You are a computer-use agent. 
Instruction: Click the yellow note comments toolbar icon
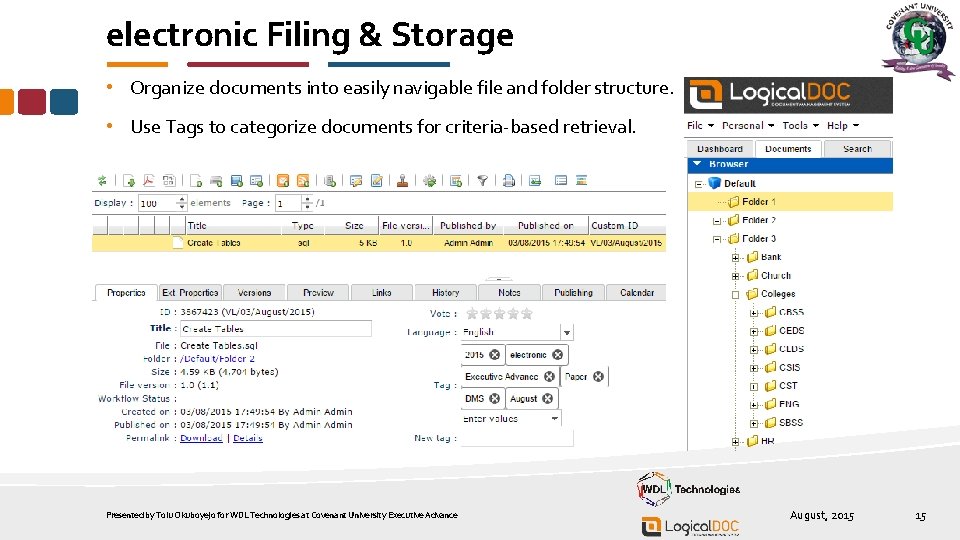pyautogui.click(x=356, y=181)
